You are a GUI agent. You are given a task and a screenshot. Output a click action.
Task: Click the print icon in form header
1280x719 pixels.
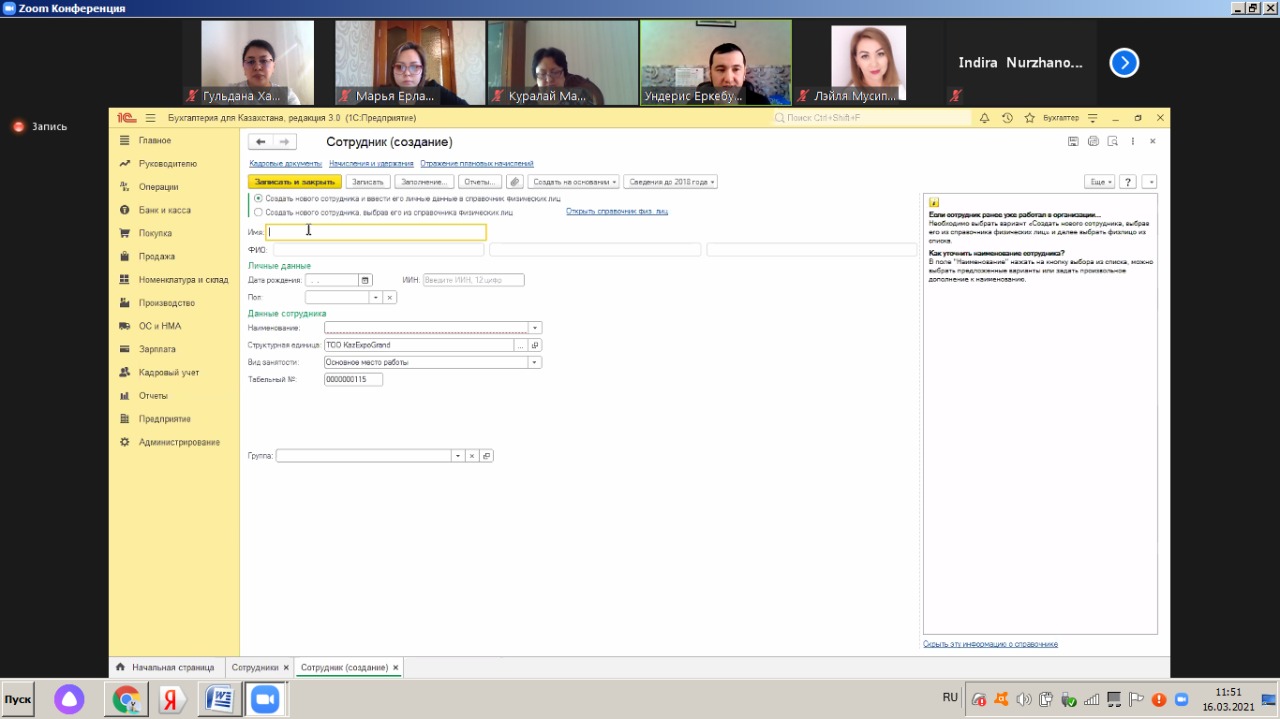pos(1093,142)
